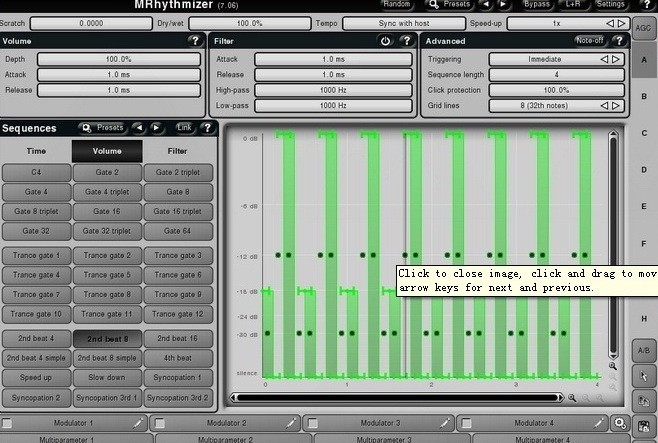
Task: Select the pointer tool icon in right sidebar
Action: 644,376
